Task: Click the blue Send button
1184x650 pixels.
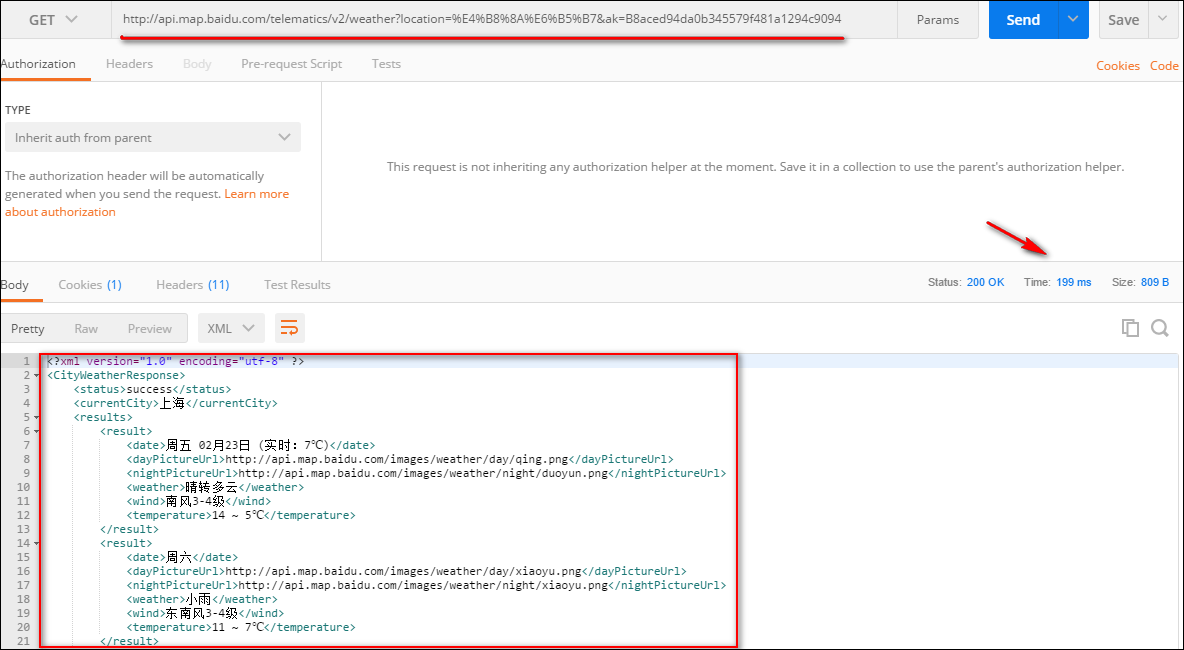Action: coord(1023,20)
